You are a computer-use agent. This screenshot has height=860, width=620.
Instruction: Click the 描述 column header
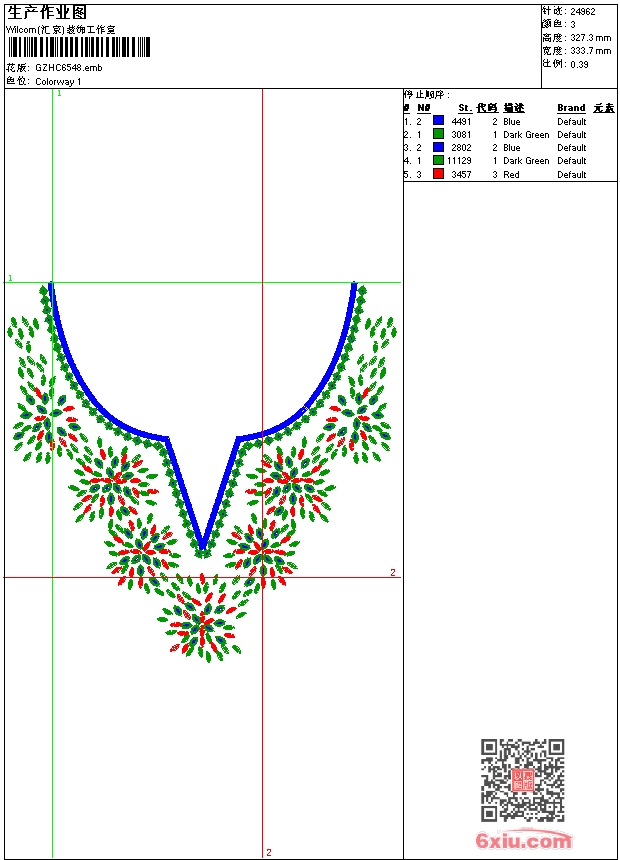point(514,108)
